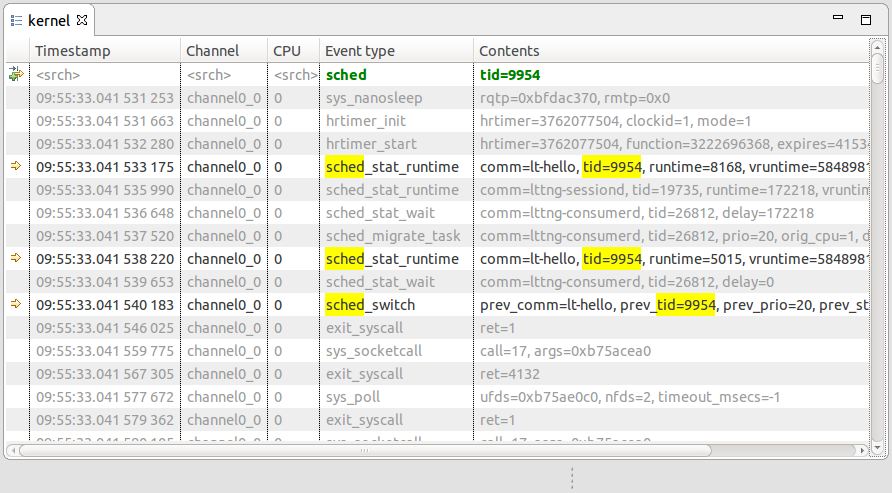Screen dimensions: 892x493
Task: Click the Event type column header
Action: click(x=396, y=51)
